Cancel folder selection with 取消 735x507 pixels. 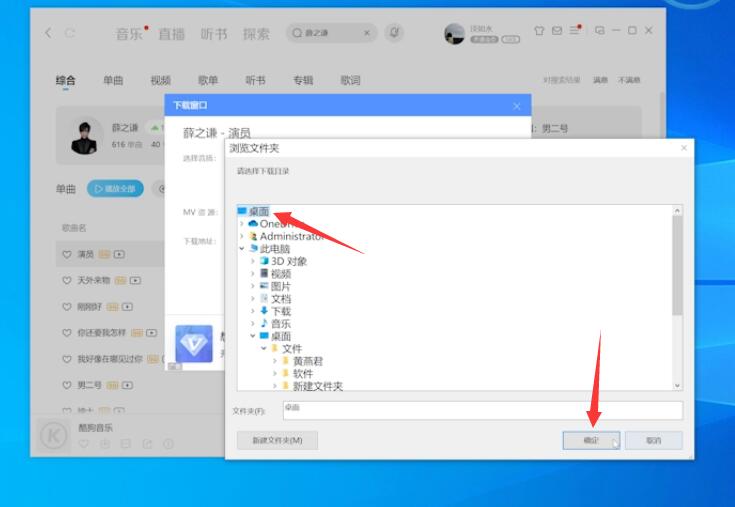click(653, 440)
